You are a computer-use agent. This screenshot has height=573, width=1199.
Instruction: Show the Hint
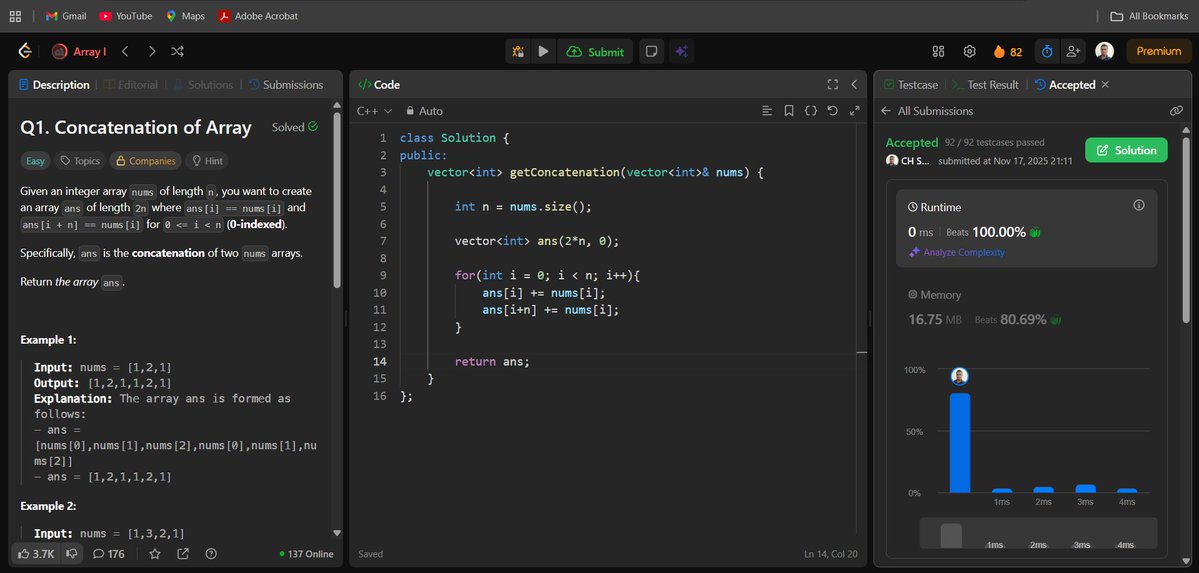pyautogui.click(x=206, y=161)
